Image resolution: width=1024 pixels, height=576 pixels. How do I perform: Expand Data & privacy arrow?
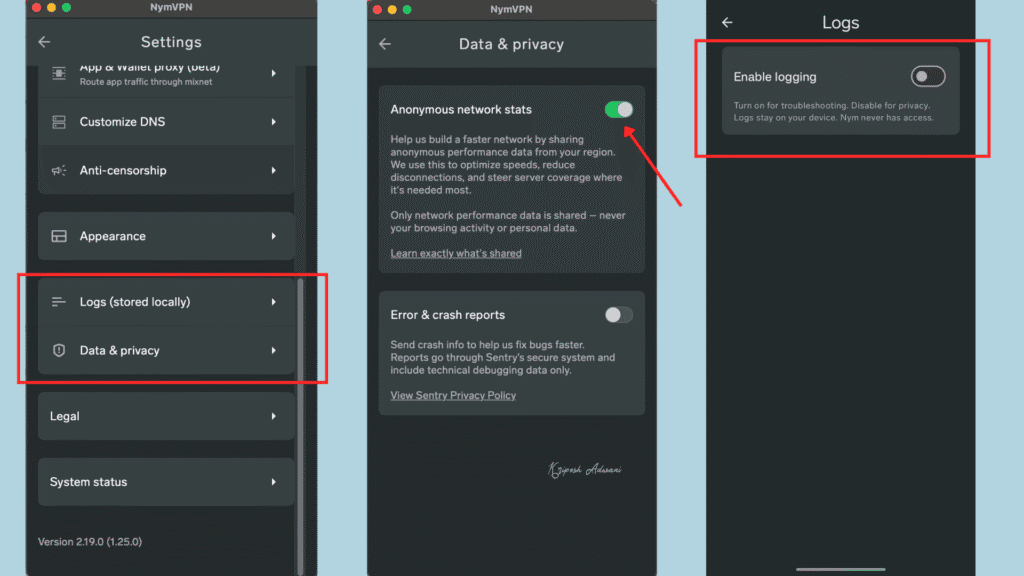[274, 351]
